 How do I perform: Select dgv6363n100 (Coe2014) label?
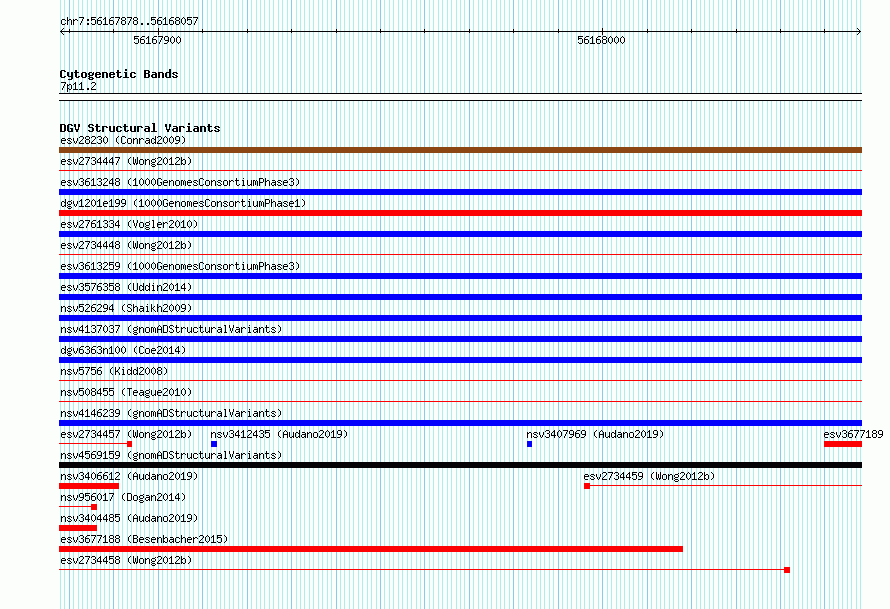pos(123,350)
